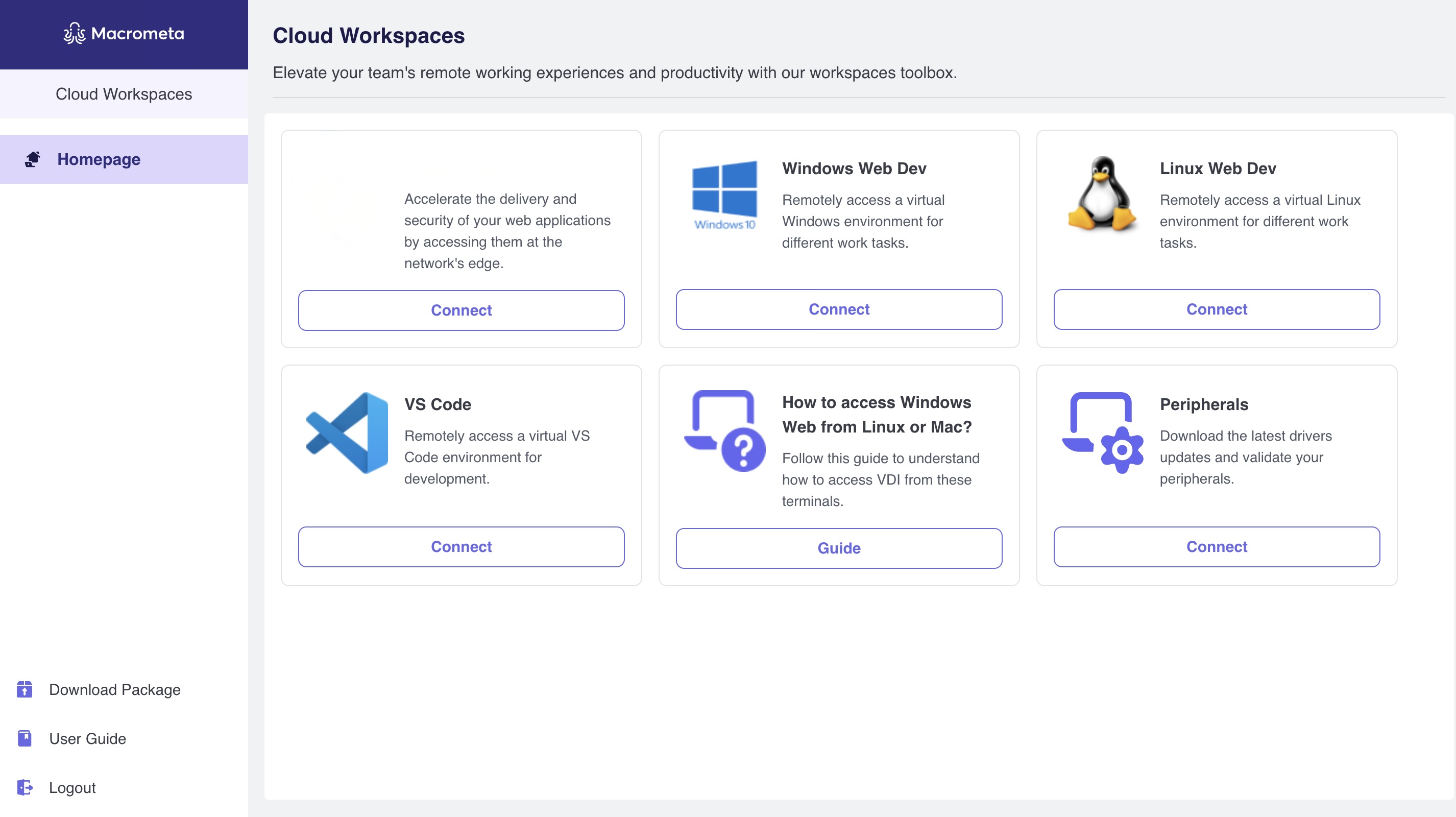The image size is (1456, 817).
Task: Connect to the VS Code environment
Action: (461, 546)
